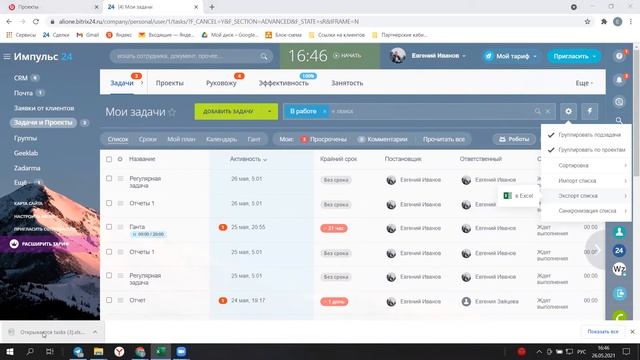Viewport: 640px width, 360px height.
Task: Tick checkbox for Отчеты 1 dated 25 мая
Action: coord(109,252)
